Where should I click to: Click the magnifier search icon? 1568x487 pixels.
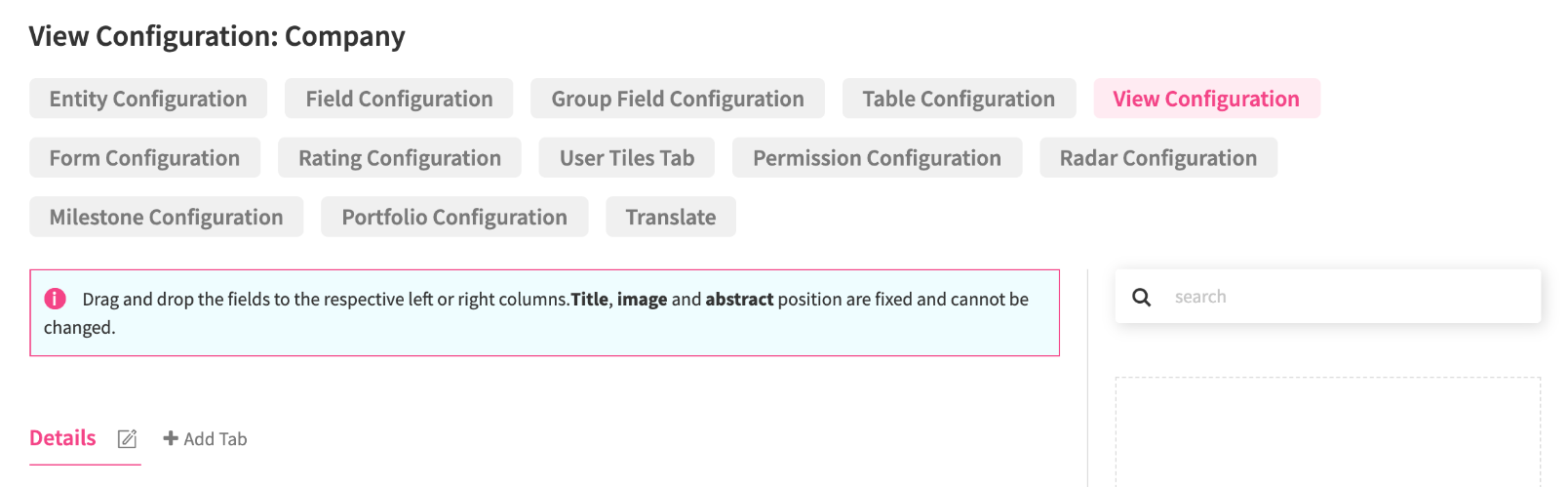[x=1141, y=297]
